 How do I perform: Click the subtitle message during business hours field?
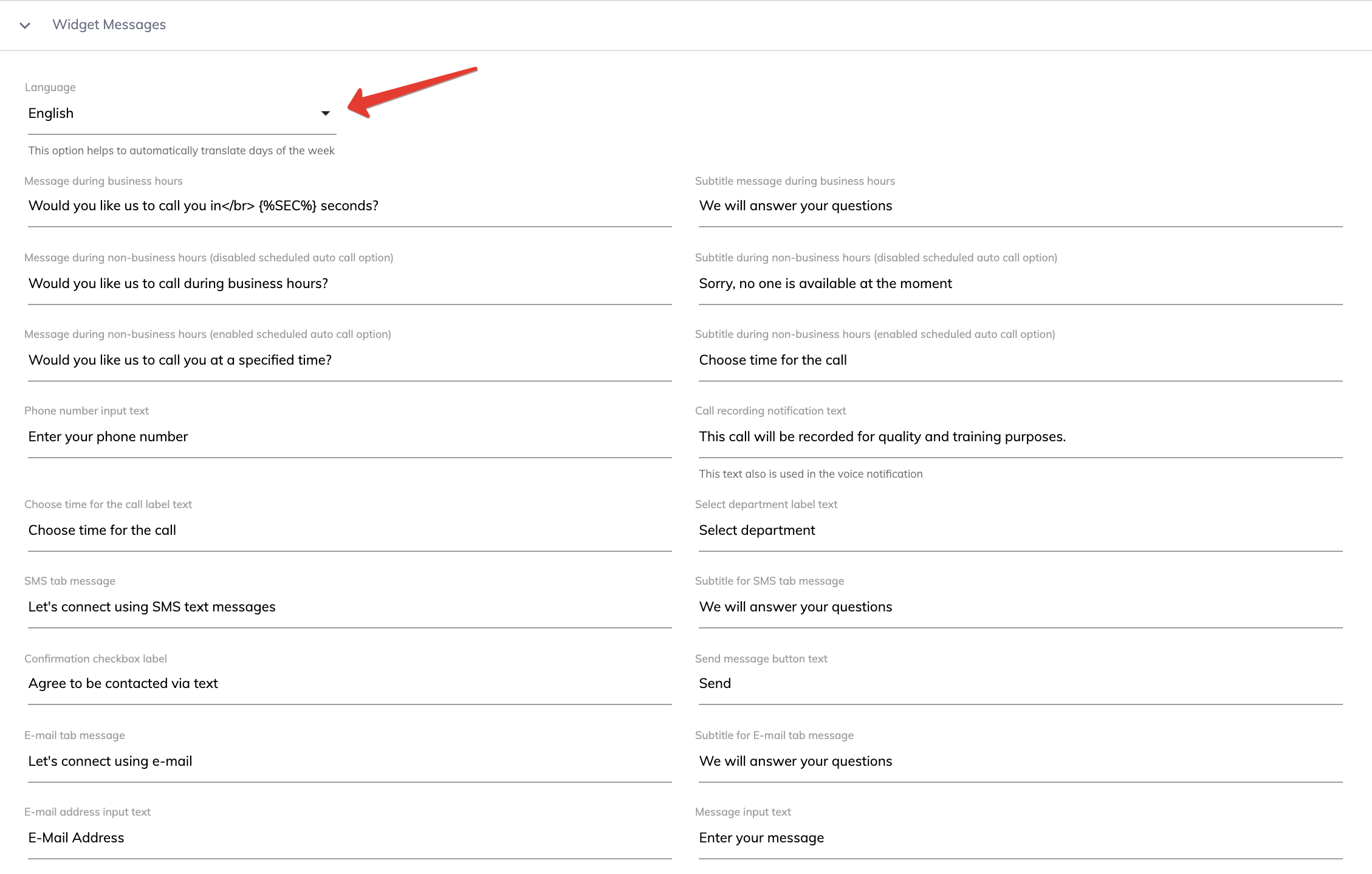click(1020, 206)
